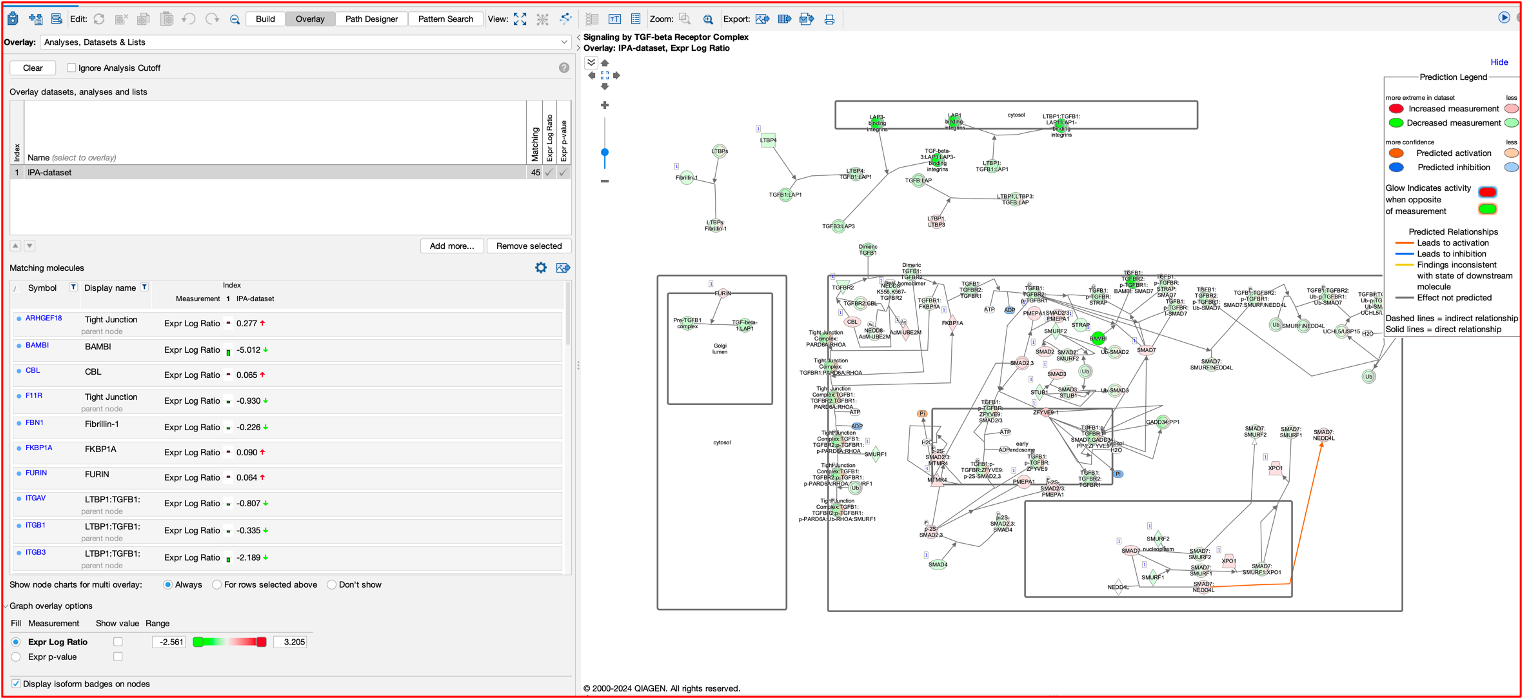
Task: Click the round play icon at top right
Action: pos(1504,17)
